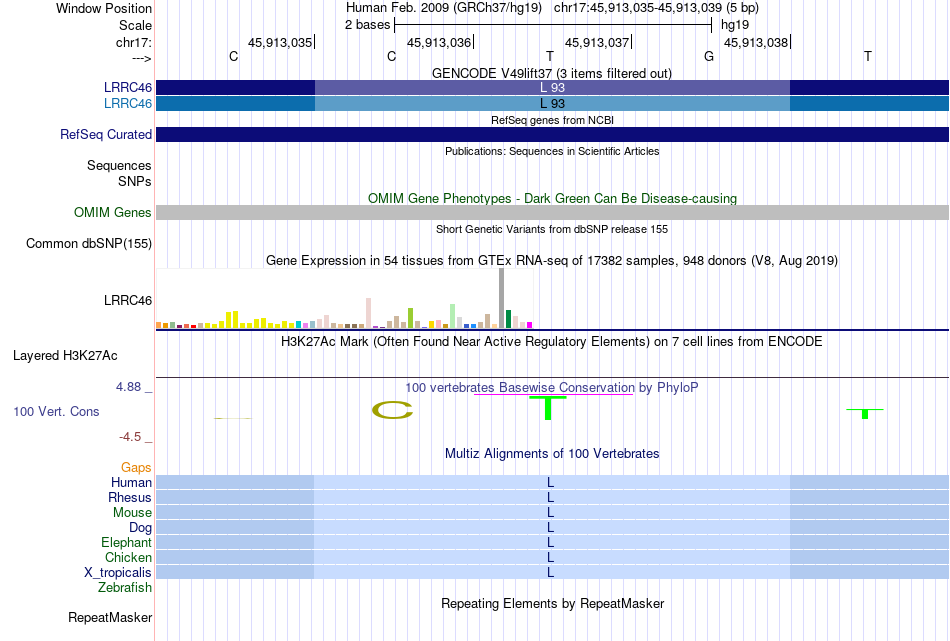Click the base G in sequence row
This screenshot has width=950, height=641.
pos(709,56)
